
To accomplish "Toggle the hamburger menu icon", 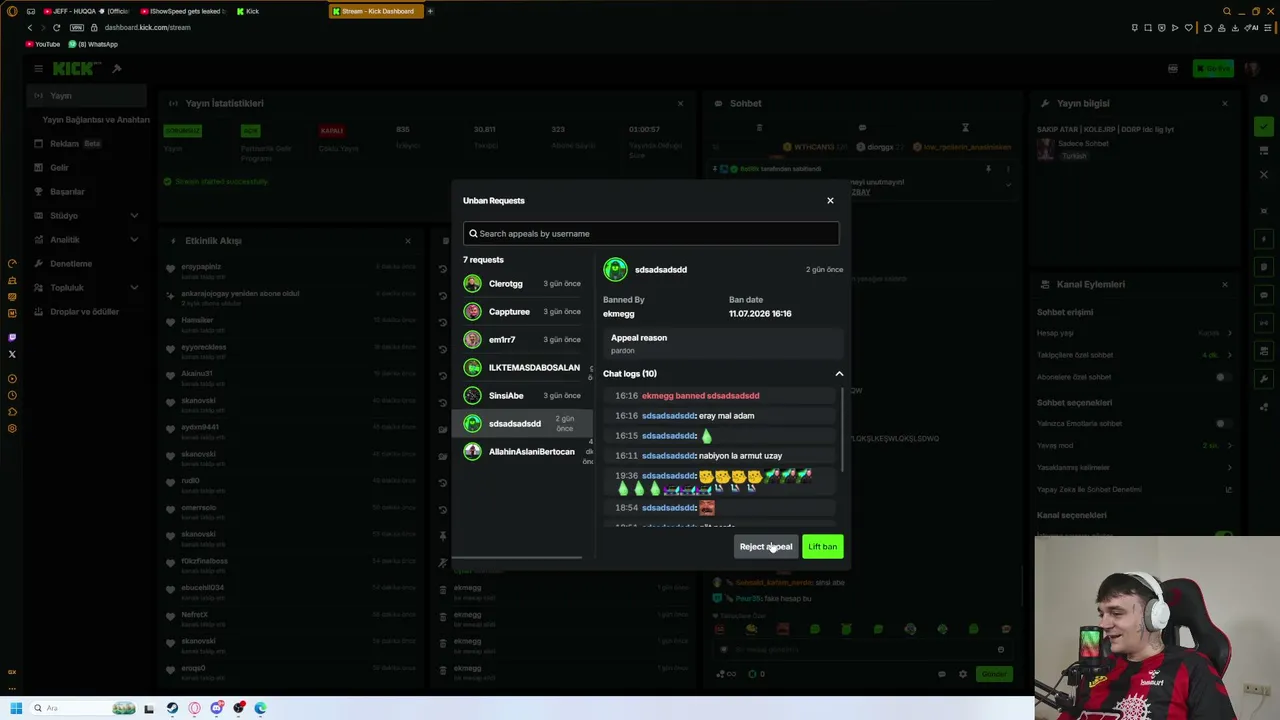I will click(38, 69).
